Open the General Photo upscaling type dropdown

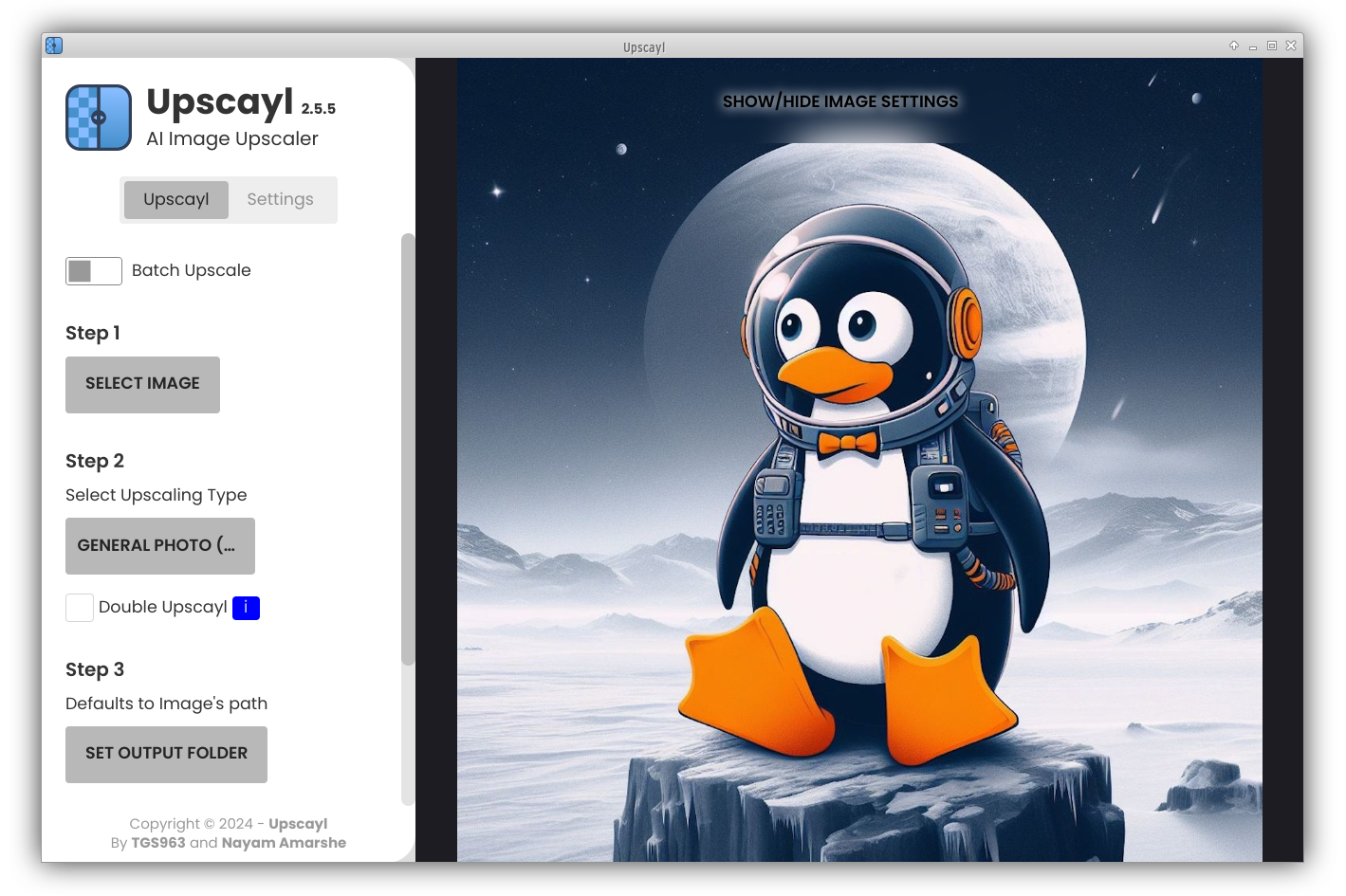[x=159, y=546]
